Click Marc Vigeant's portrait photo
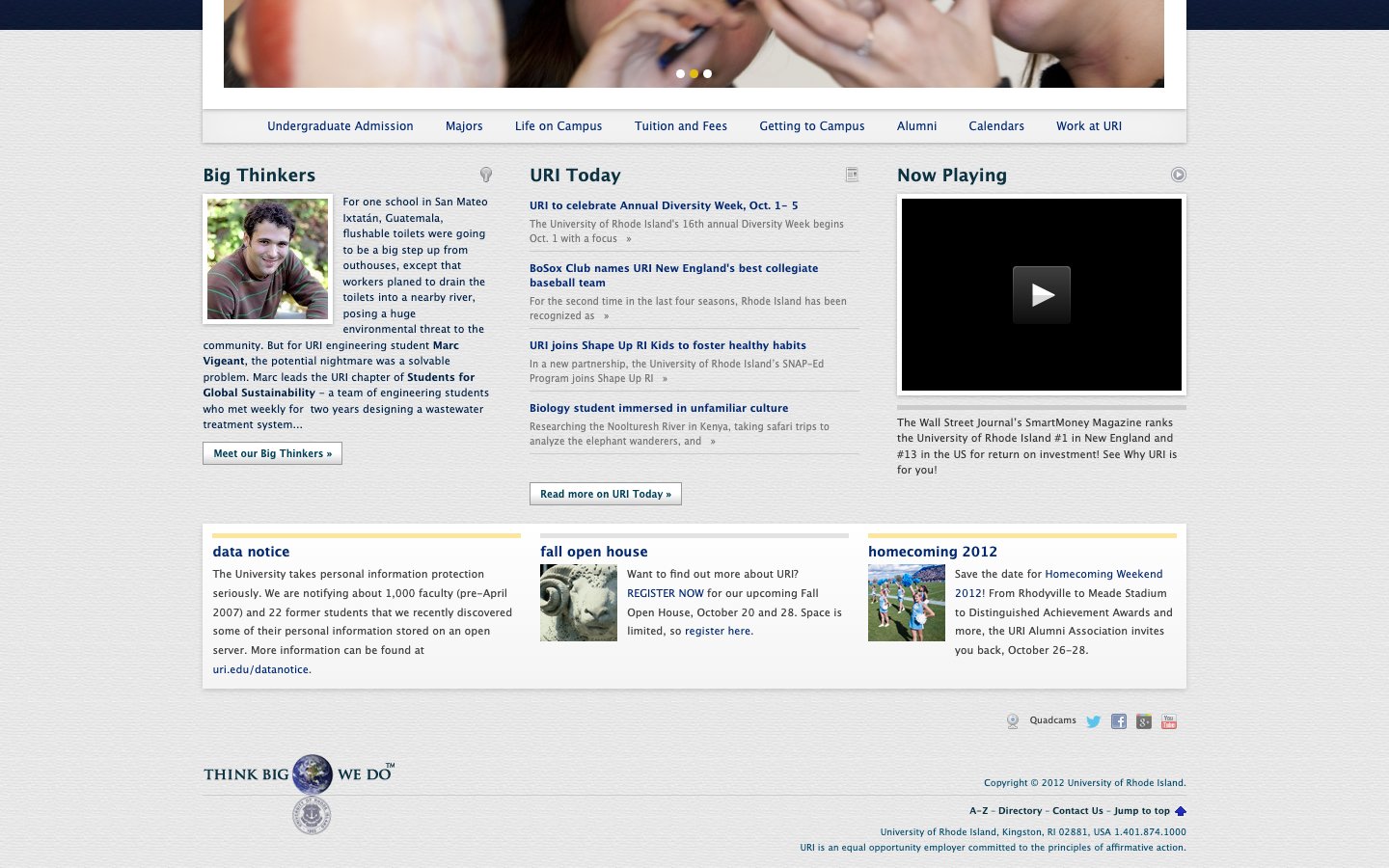This screenshot has width=1389, height=868. 268,259
